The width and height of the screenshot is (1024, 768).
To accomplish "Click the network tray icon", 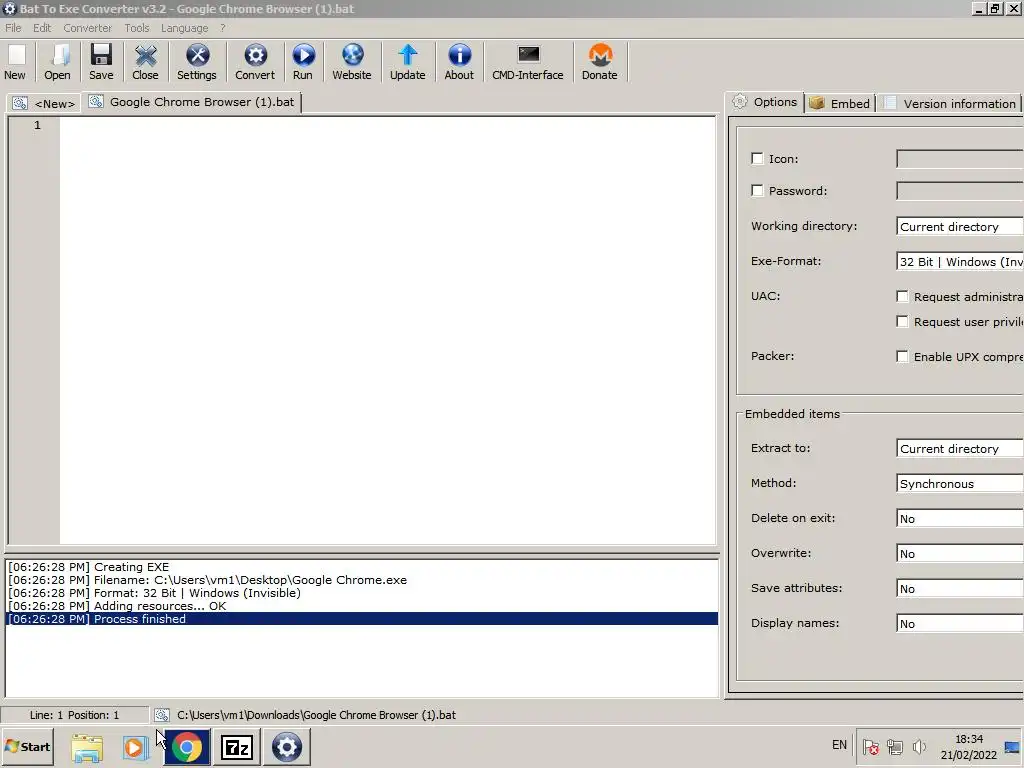I will click(x=895, y=746).
